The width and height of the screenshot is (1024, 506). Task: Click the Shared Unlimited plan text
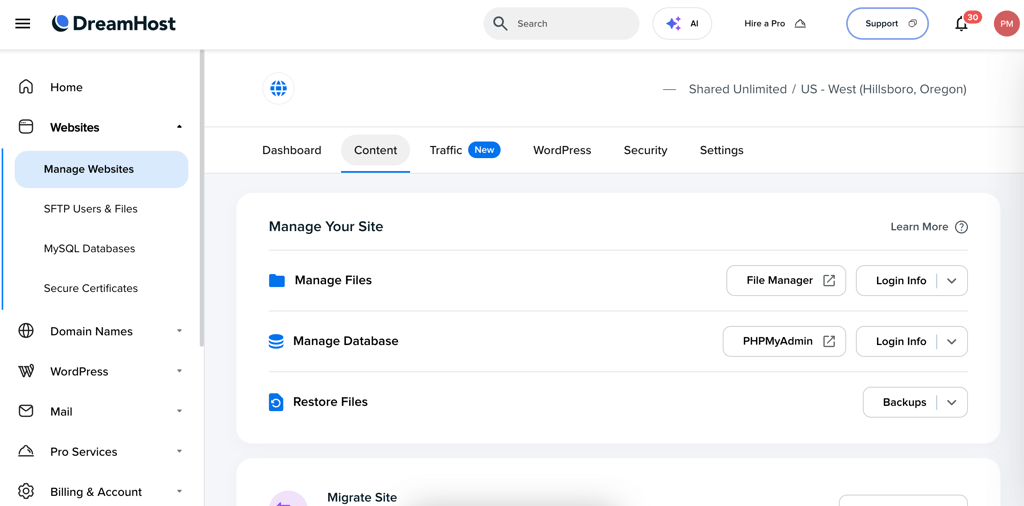738,89
